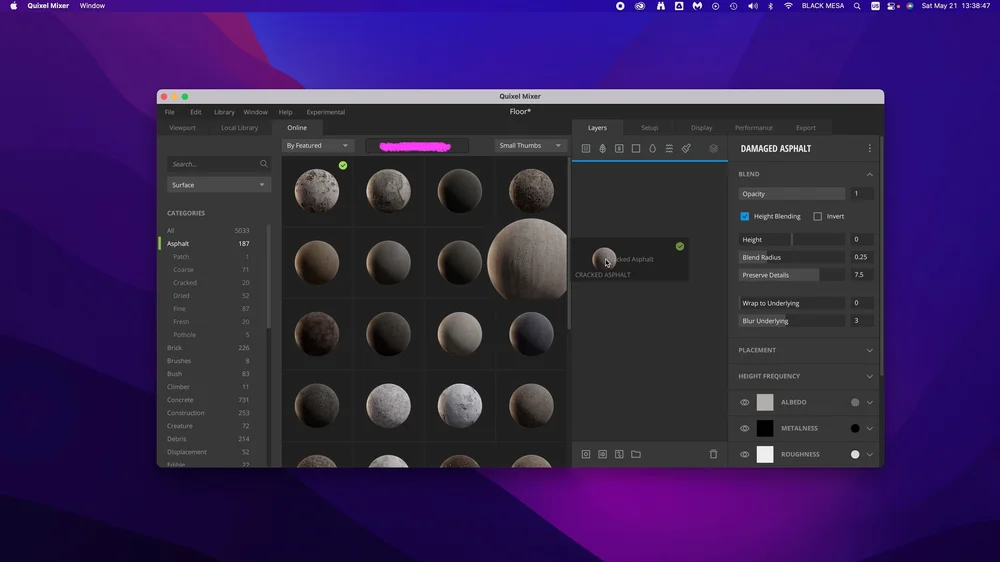1000x562 pixels.
Task: Expand the Height Frequency section
Action: pyautogui.click(x=869, y=376)
